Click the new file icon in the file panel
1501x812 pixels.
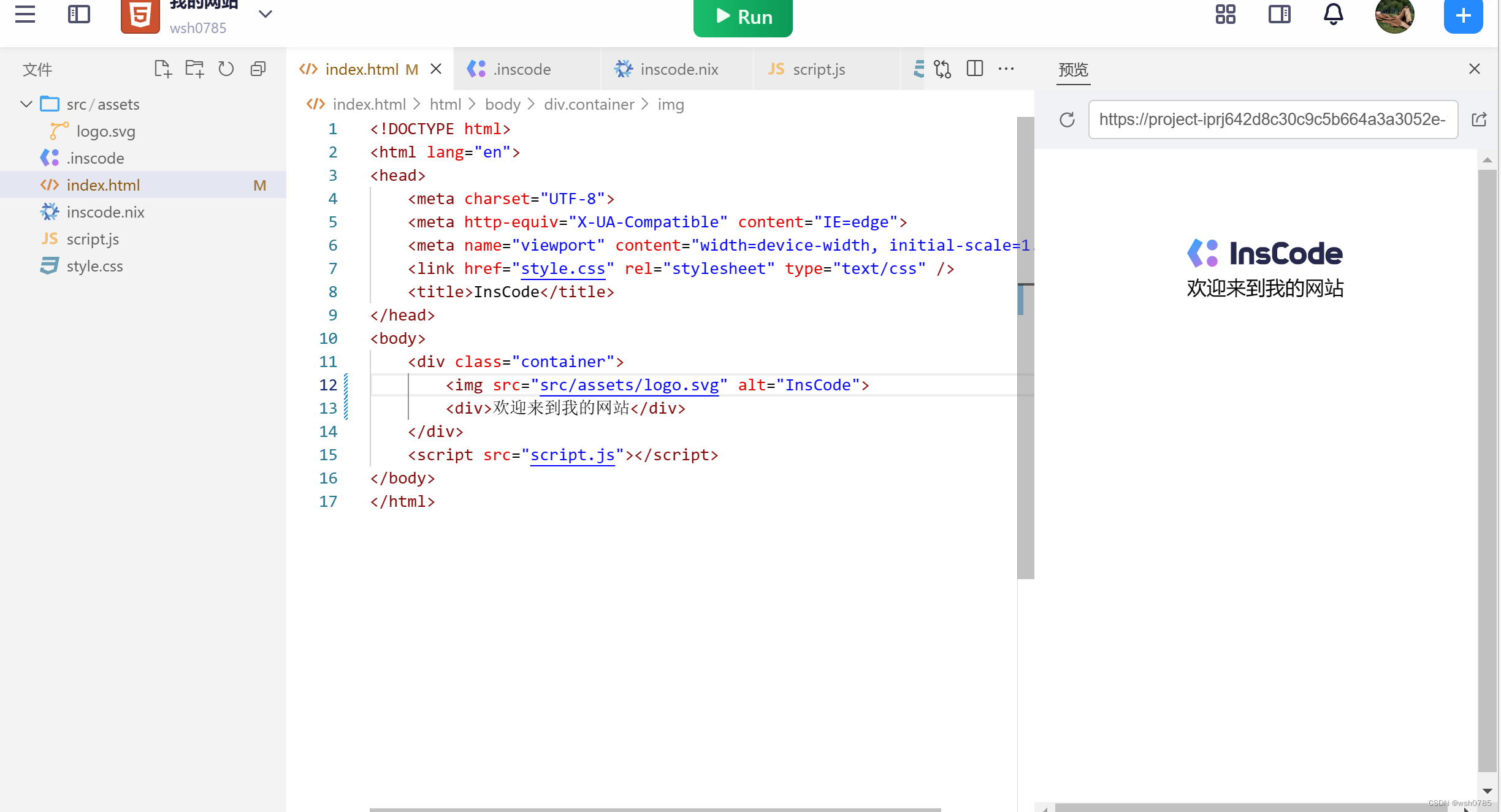click(x=162, y=69)
